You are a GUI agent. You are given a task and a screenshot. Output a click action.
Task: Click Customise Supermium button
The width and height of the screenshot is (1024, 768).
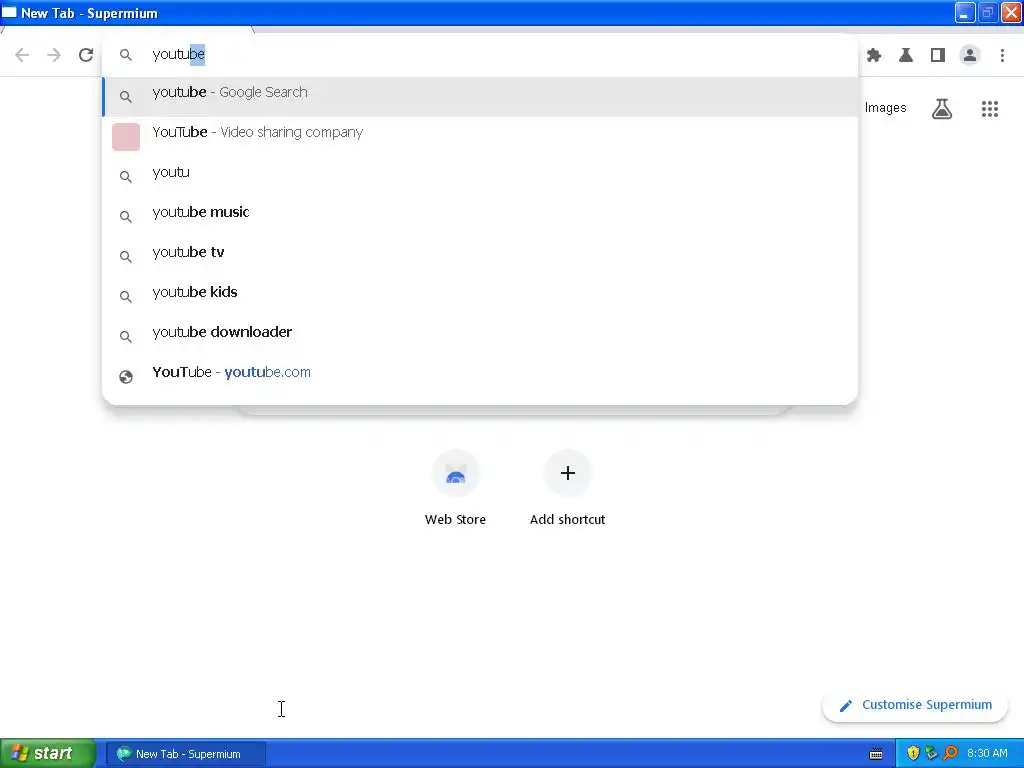click(x=915, y=705)
